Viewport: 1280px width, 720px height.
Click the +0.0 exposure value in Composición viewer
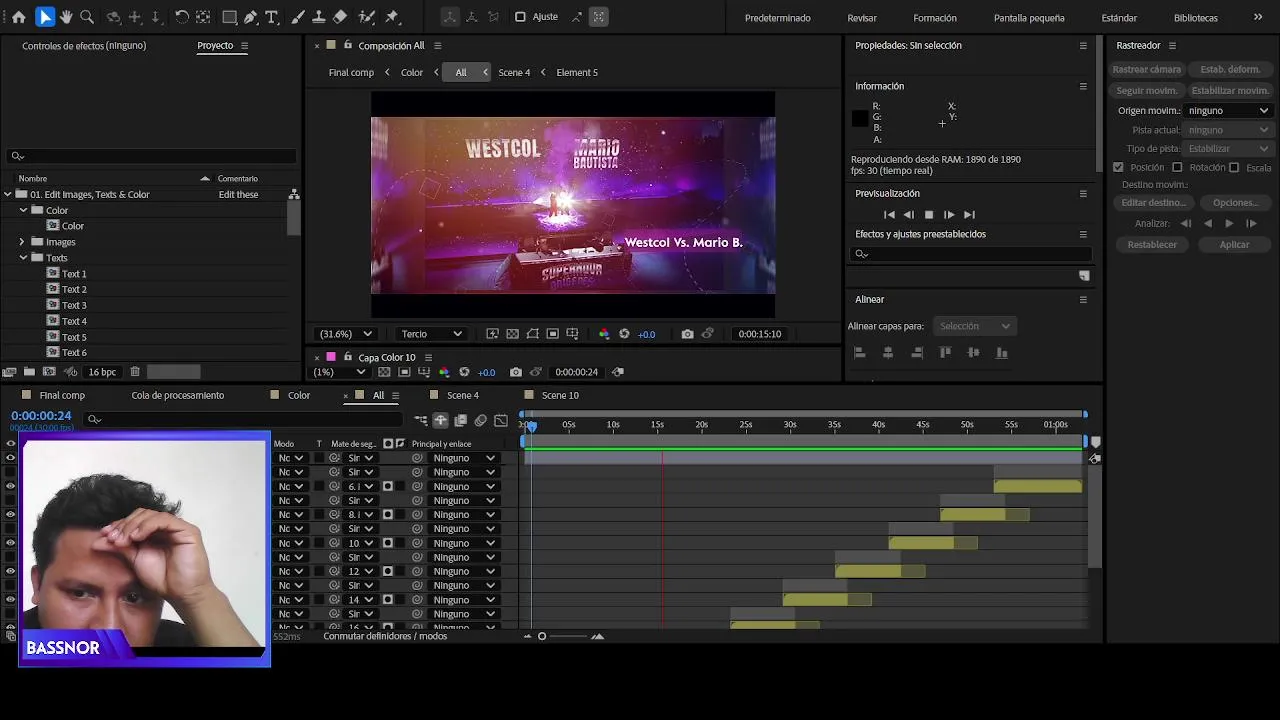point(647,334)
